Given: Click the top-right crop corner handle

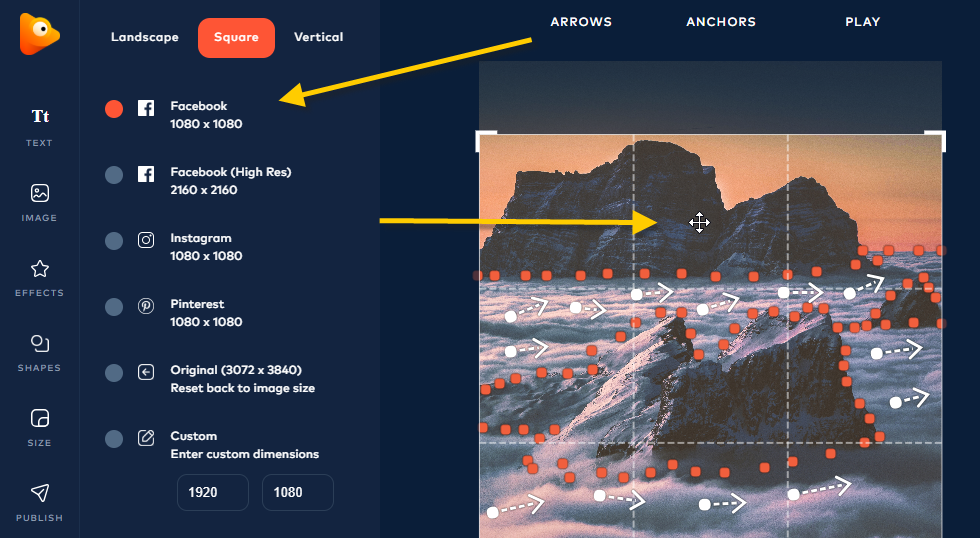Looking at the screenshot, I should 936,141.
